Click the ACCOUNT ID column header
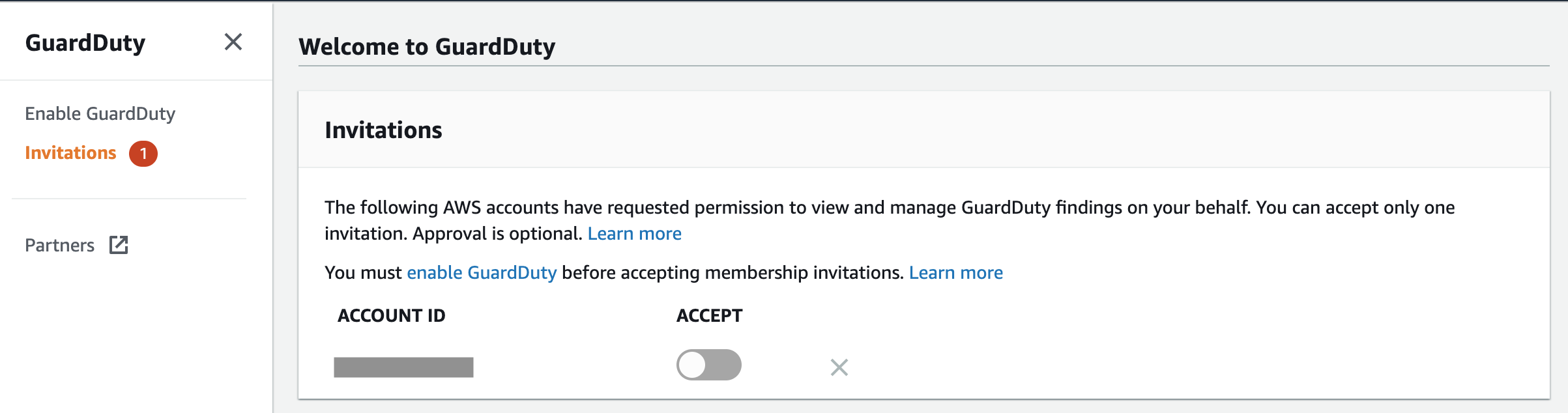Viewport: 1568px width, 413px height. pos(391,316)
